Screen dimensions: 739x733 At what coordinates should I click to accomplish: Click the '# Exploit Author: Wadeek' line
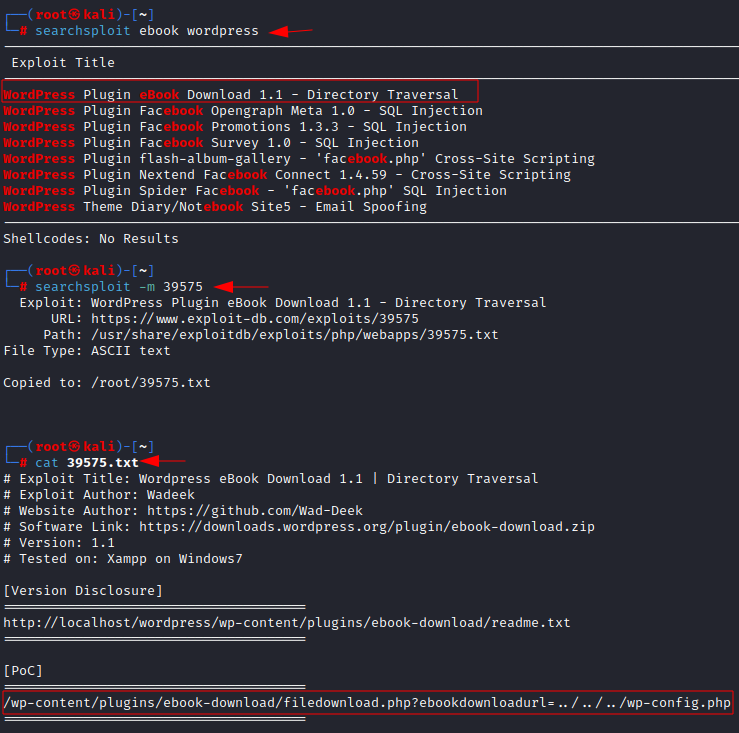(99, 495)
